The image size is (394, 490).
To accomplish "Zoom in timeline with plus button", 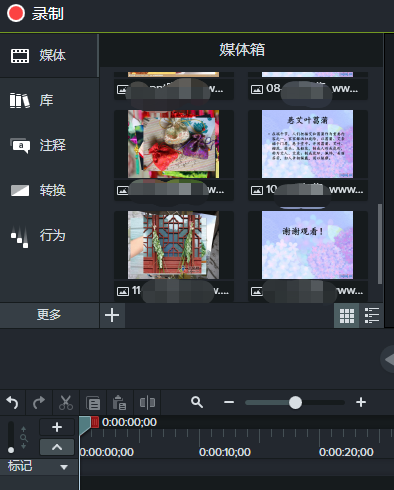I will (361, 402).
